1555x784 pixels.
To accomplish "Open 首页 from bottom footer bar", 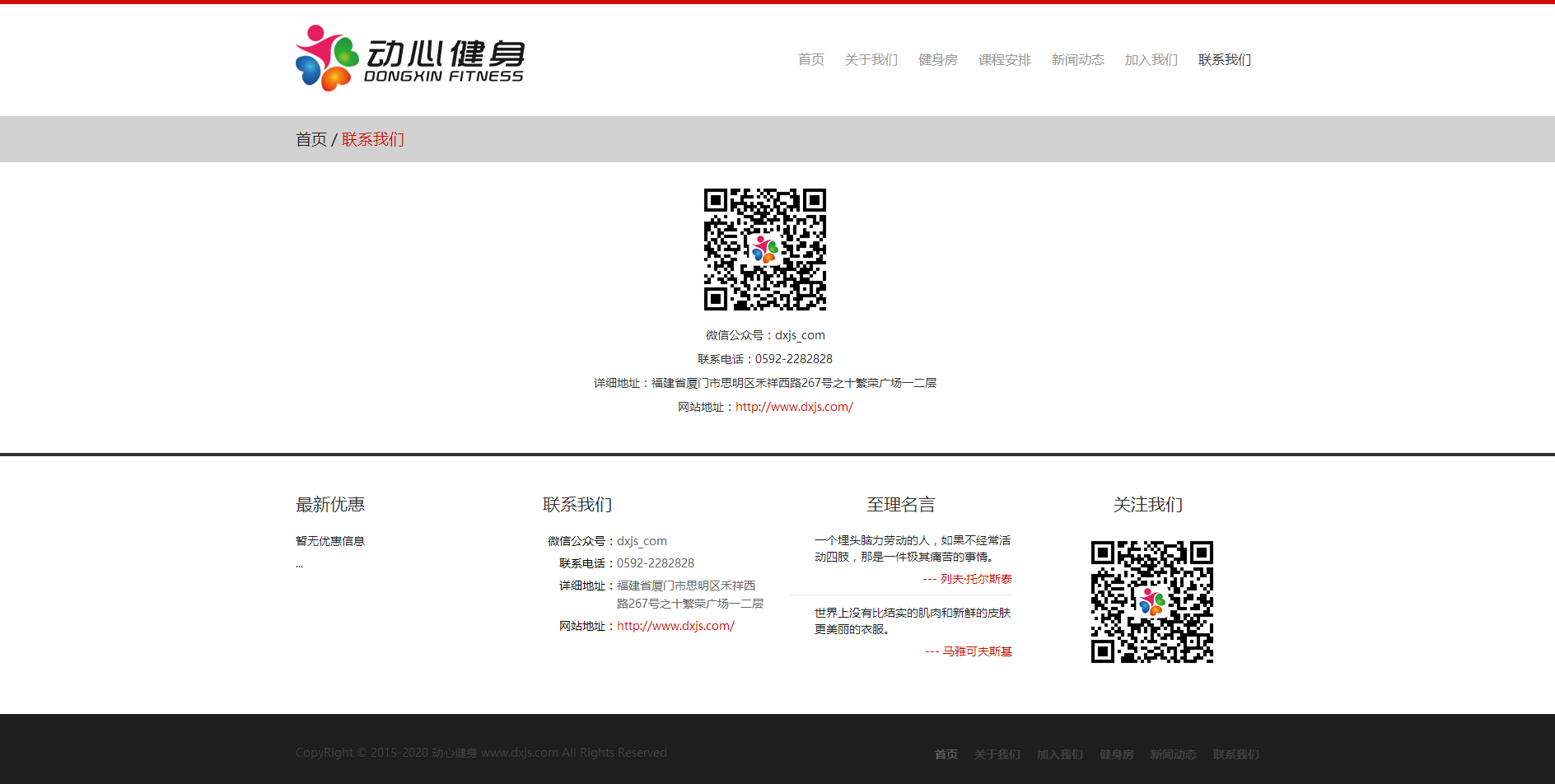I will point(945,754).
